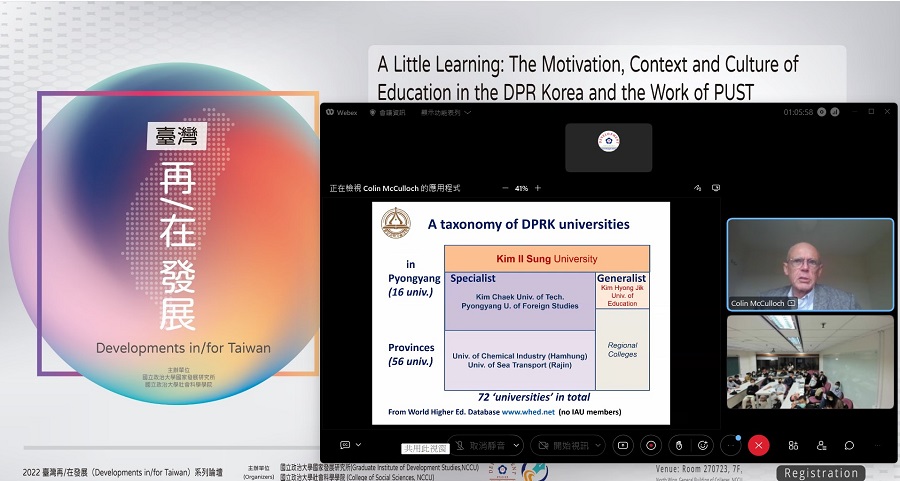Open the apps panel icon
The height and width of the screenshot is (481, 900).
click(x=793, y=445)
